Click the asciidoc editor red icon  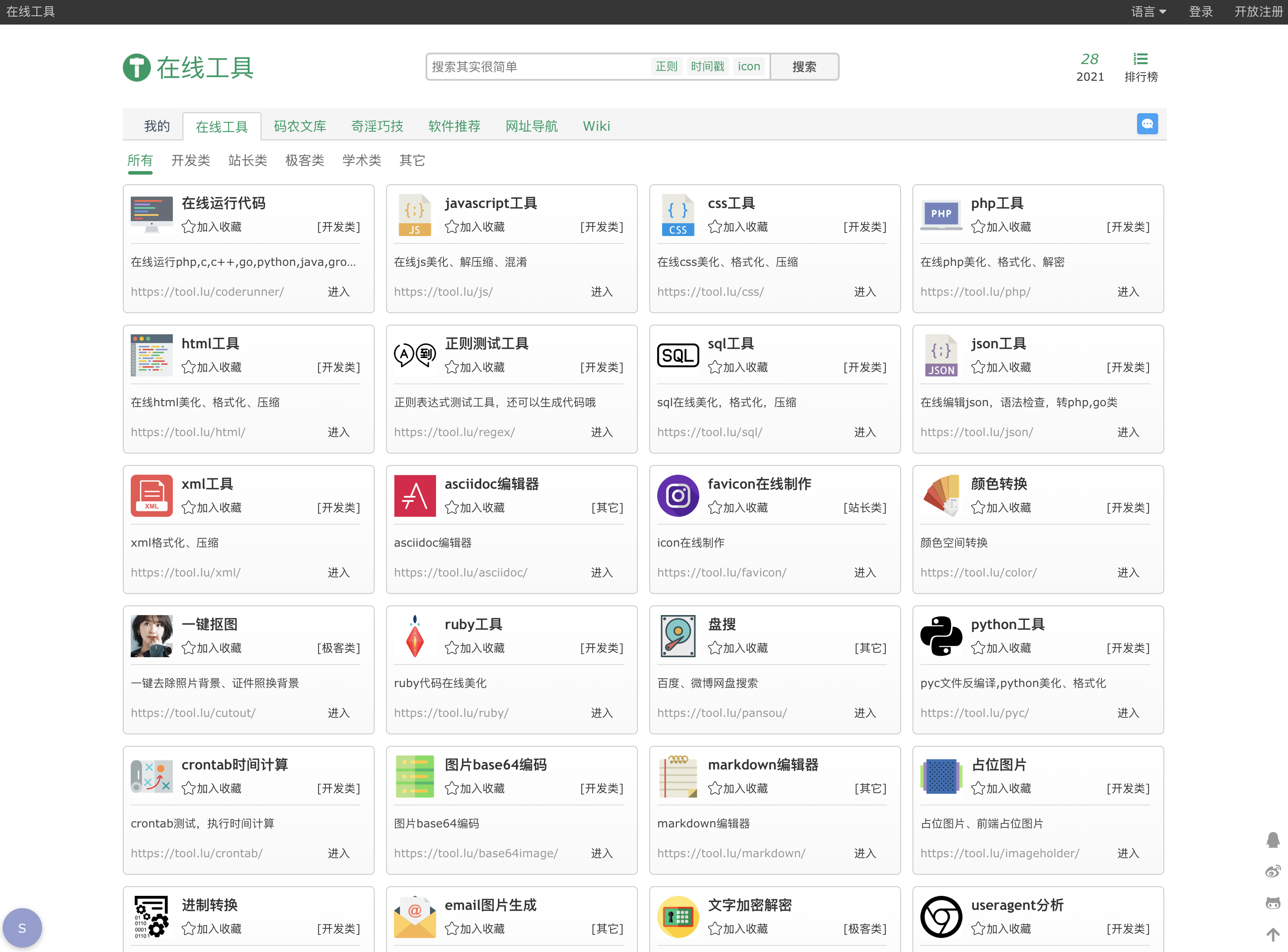click(415, 496)
